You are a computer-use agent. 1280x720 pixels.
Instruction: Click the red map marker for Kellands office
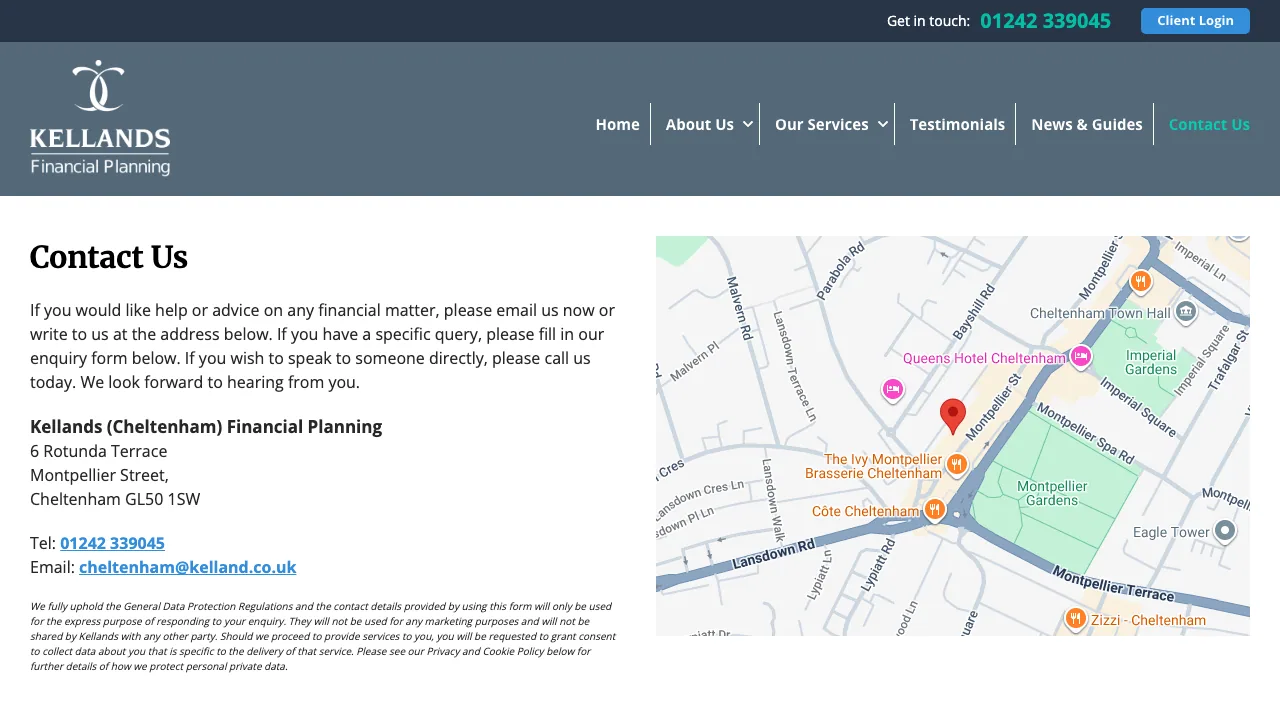coord(952,415)
